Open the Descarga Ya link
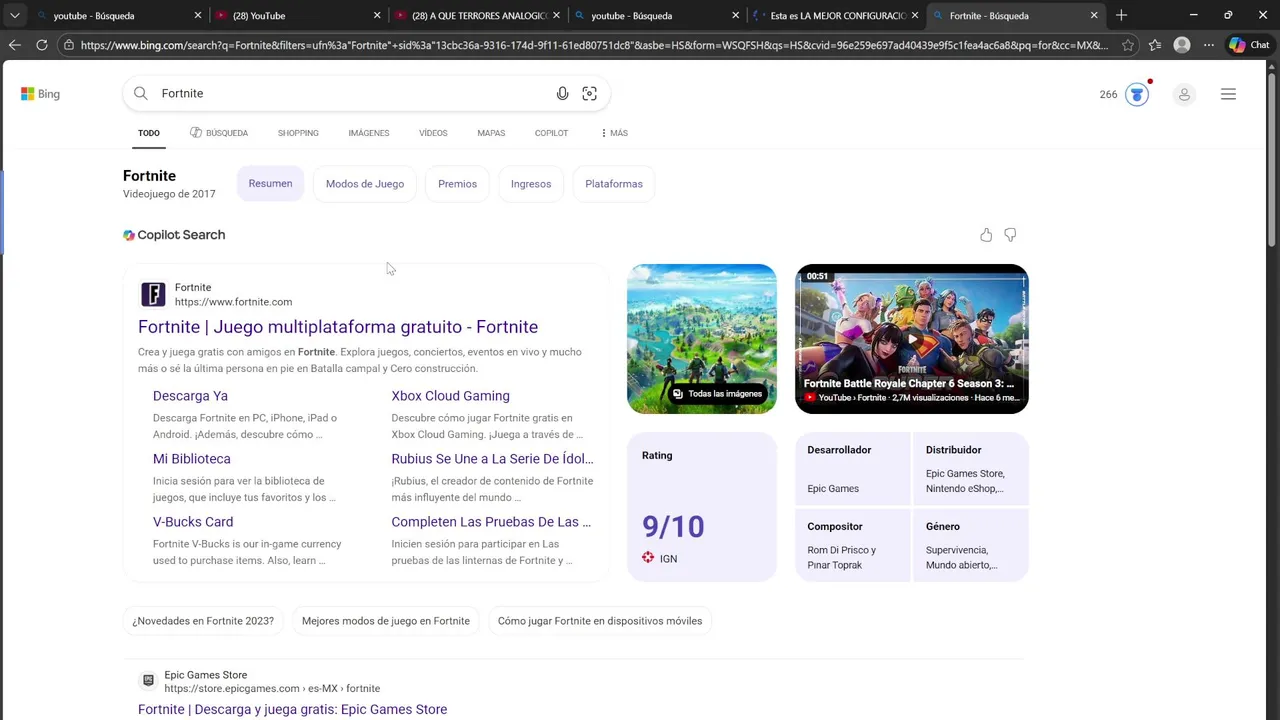 tap(190, 396)
